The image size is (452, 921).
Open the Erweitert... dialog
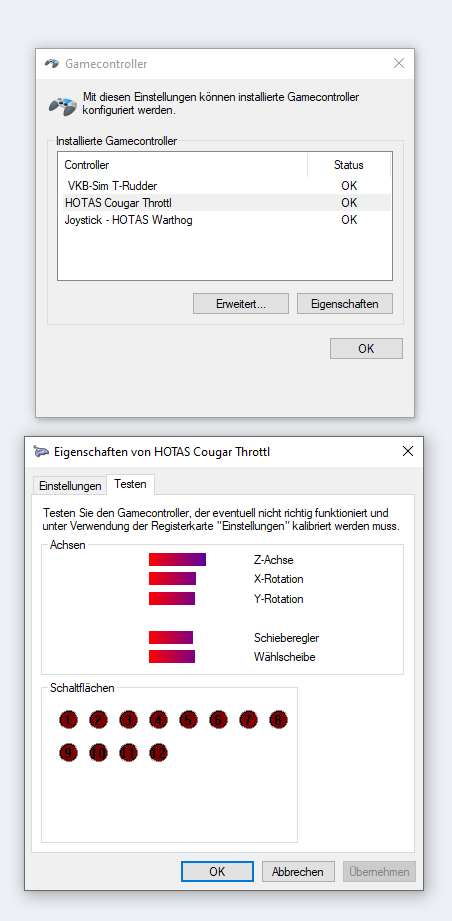pos(241,304)
